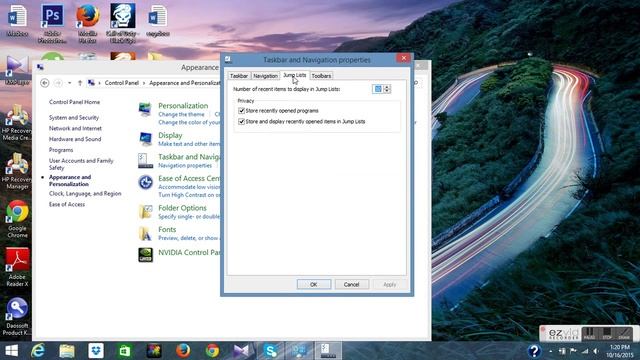Open Adobe Reader X desktop shortcut
This screenshot has height=360, width=640.
(x=17, y=267)
